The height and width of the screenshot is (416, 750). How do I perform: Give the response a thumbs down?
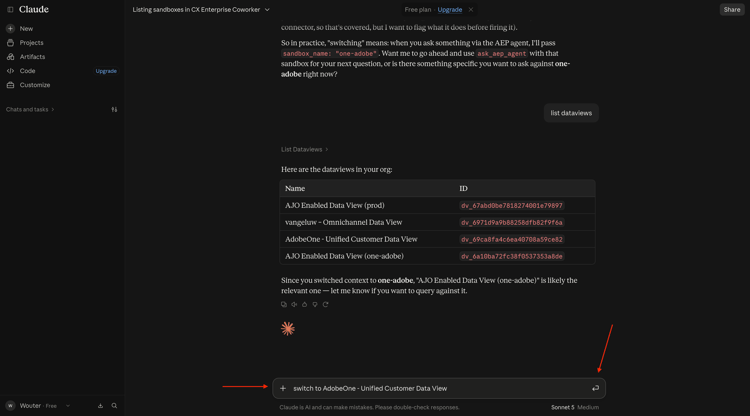point(315,304)
